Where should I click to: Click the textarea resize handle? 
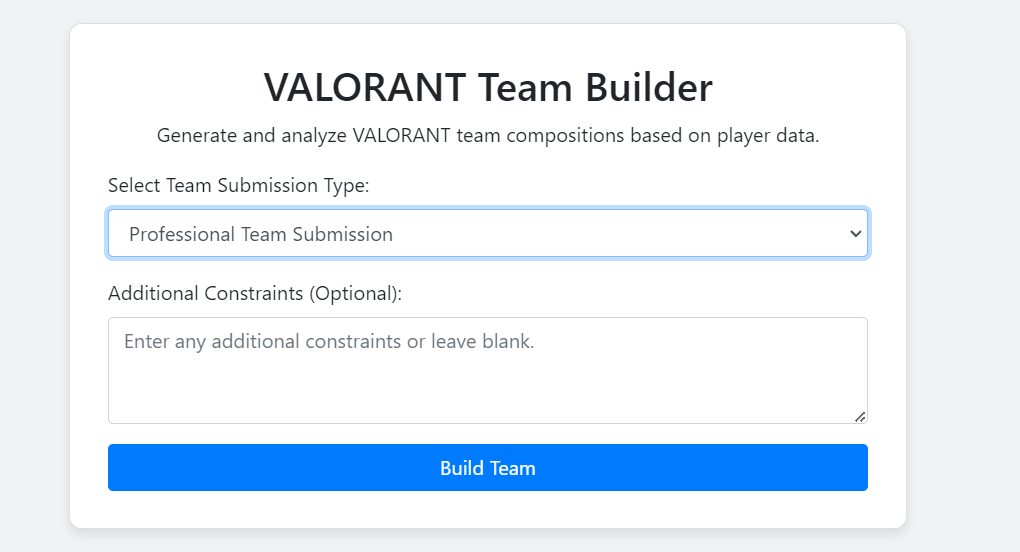[x=859, y=416]
